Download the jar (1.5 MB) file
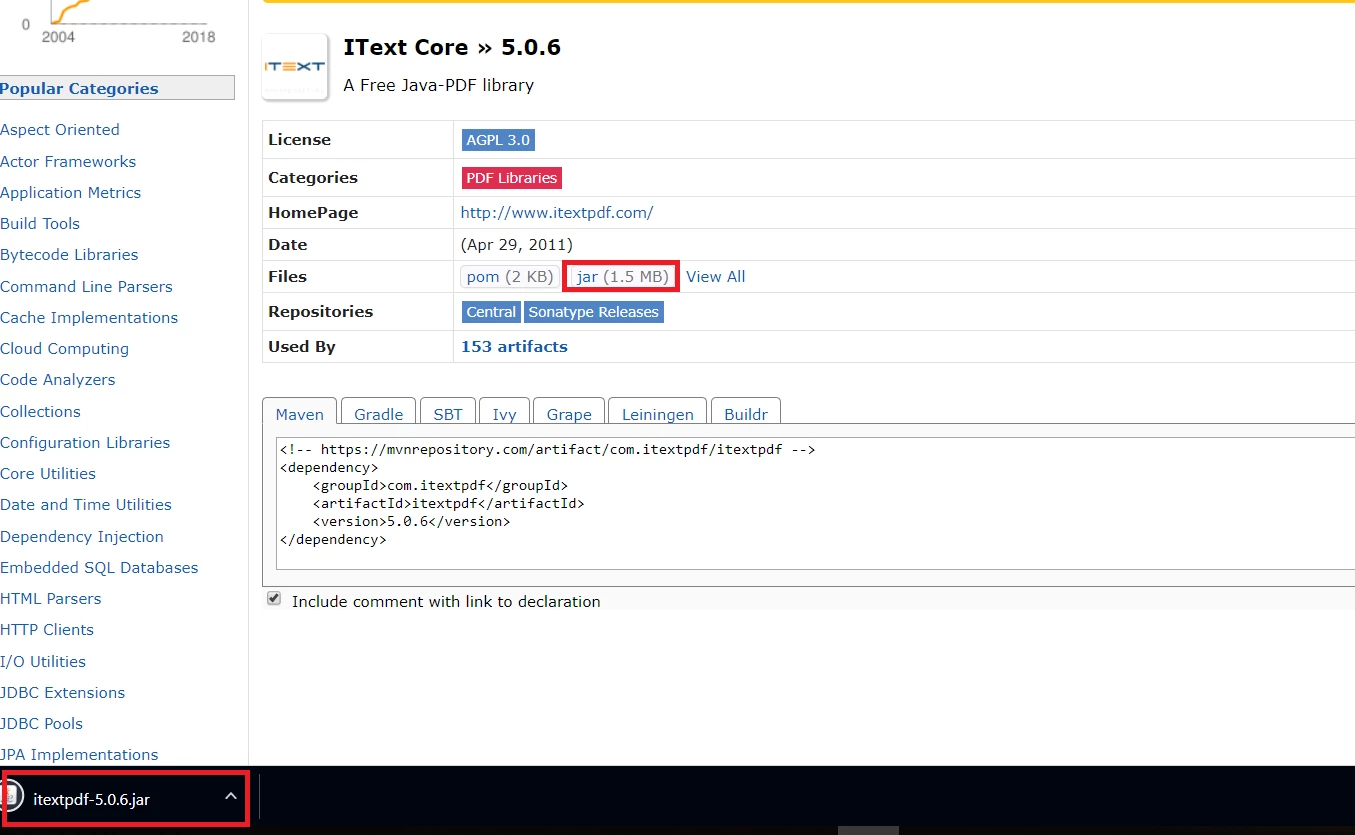This screenshot has width=1355, height=835. 622,277
